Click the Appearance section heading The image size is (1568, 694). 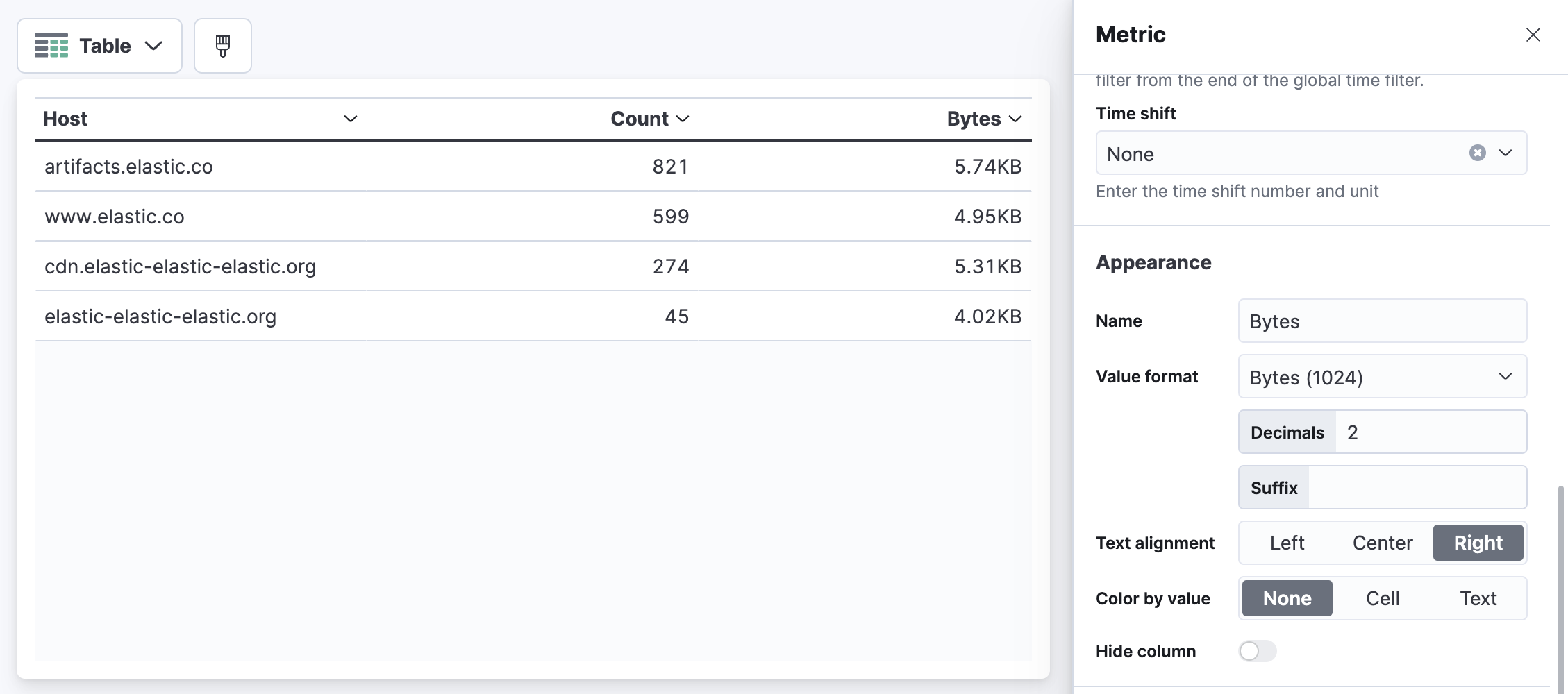pyautogui.click(x=1153, y=262)
